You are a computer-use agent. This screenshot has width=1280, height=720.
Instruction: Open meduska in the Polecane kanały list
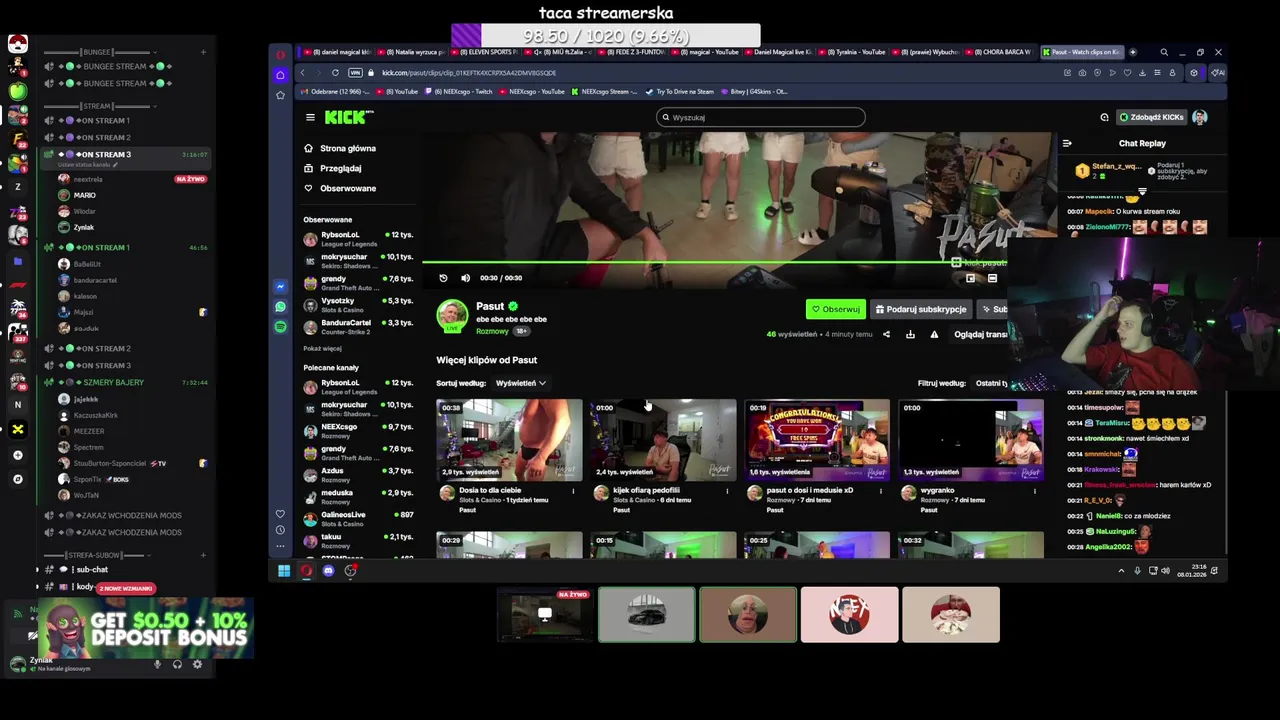tap(358, 497)
